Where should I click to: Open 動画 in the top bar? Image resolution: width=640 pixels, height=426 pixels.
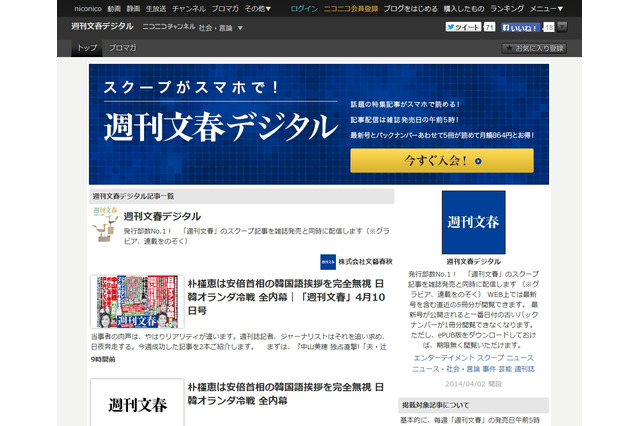(x=114, y=9)
